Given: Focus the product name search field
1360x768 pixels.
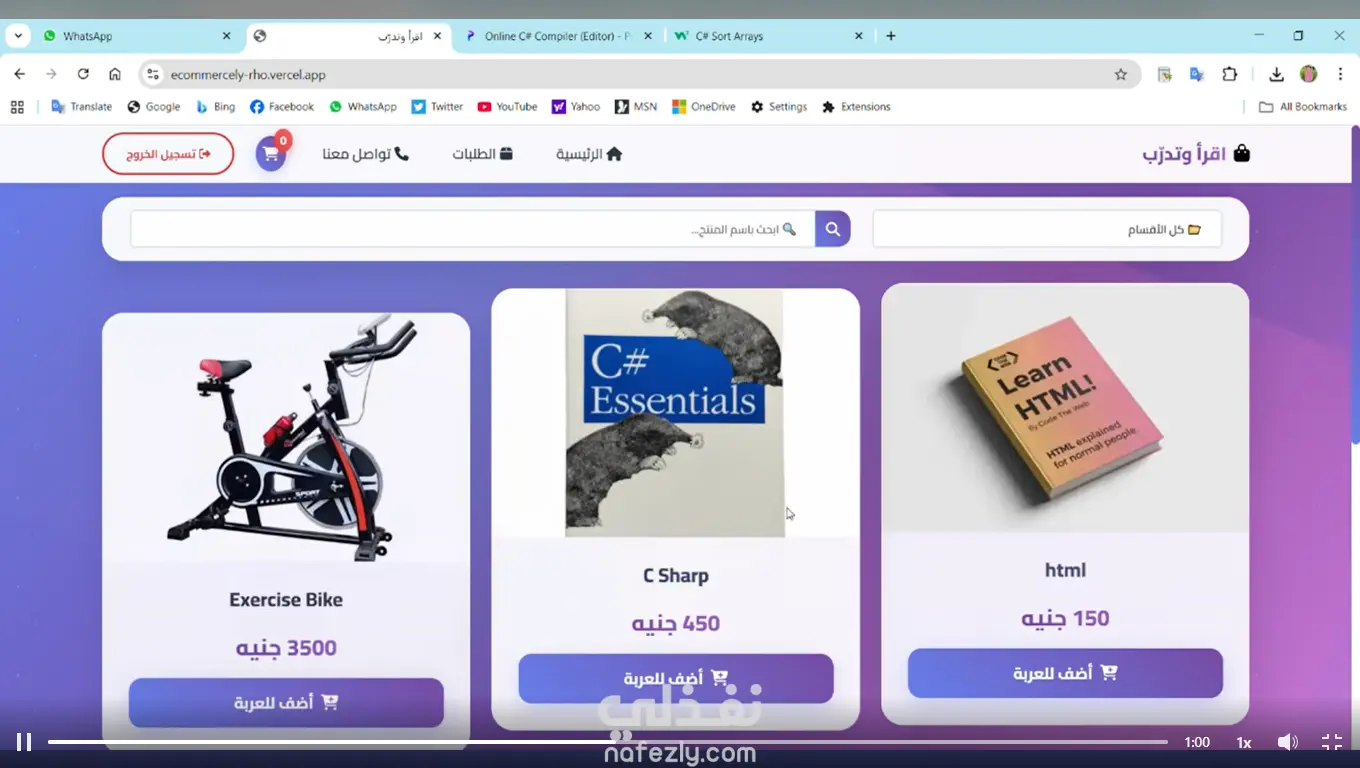Looking at the screenshot, I should 472,229.
